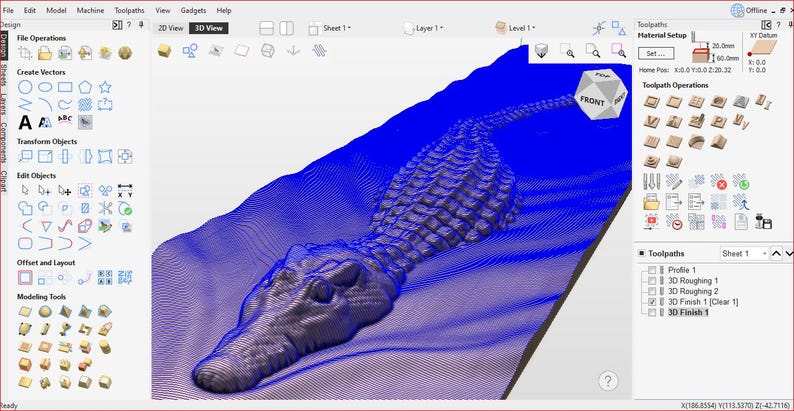Uncheck the 3D Finish 1 [Clear 1] toolpath
Screen dimensions: 794x411
(x=652, y=302)
